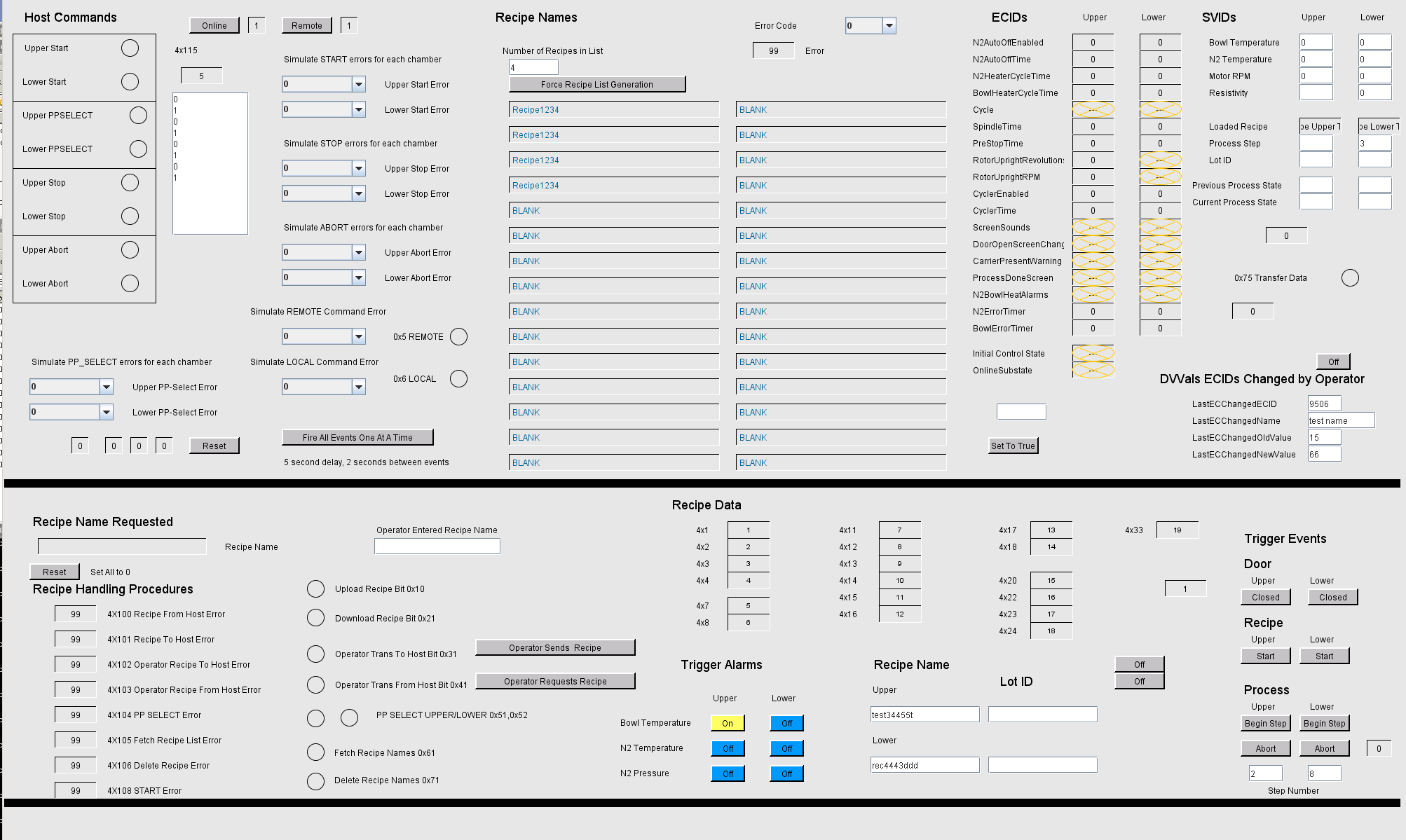
Task: Click the Lower Abort host command icon
Action: 131,282
